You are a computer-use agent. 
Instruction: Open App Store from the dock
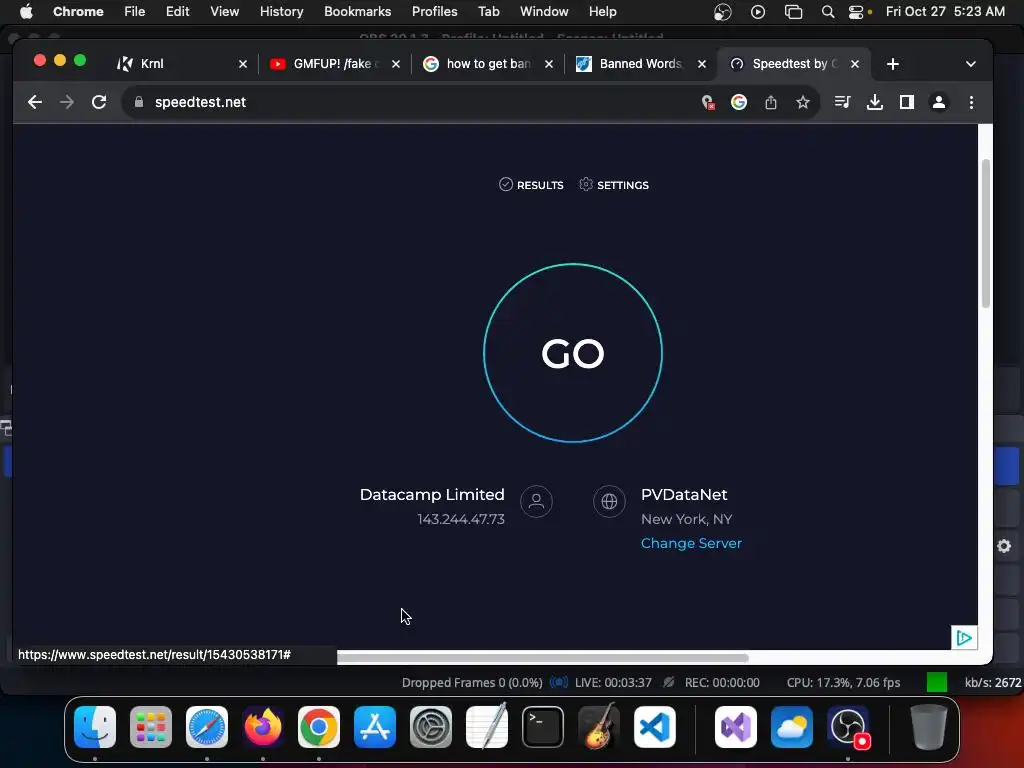point(375,727)
